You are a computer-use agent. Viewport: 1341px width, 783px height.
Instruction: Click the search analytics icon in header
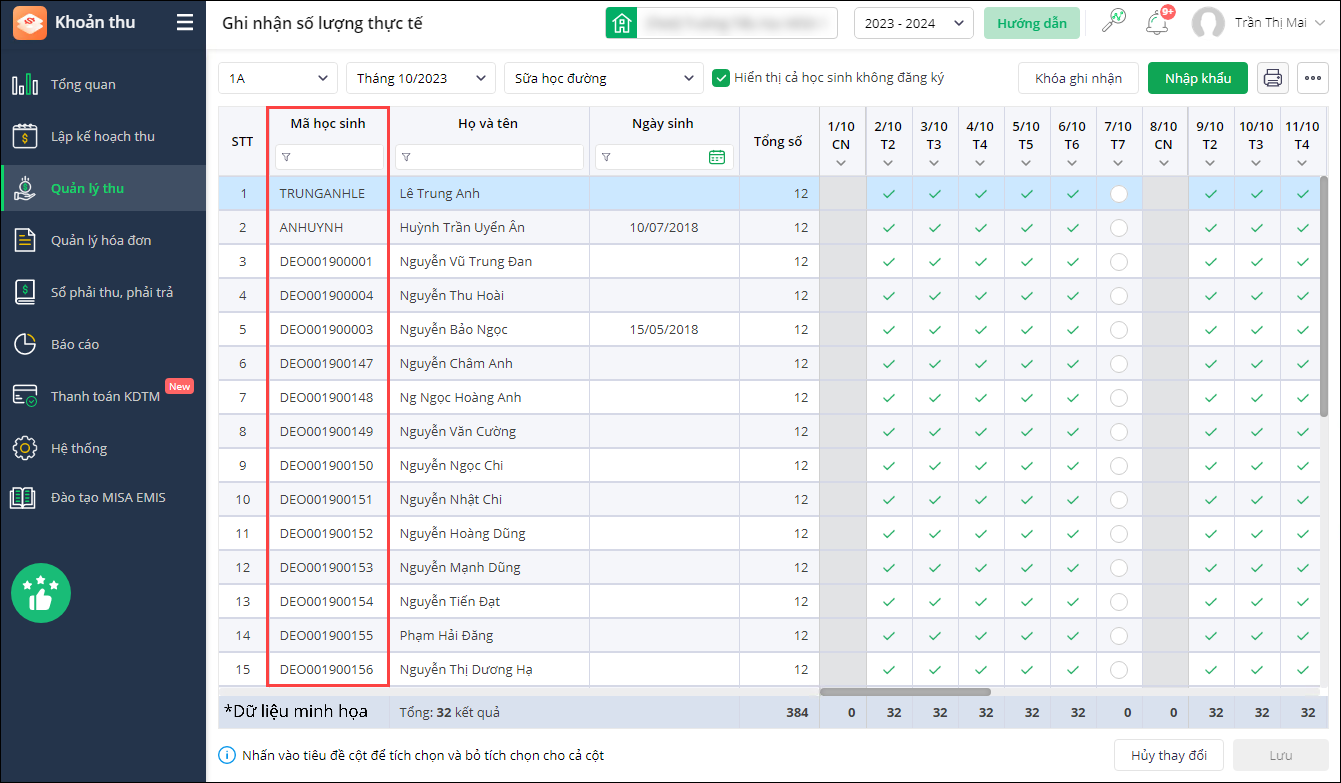1113,23
